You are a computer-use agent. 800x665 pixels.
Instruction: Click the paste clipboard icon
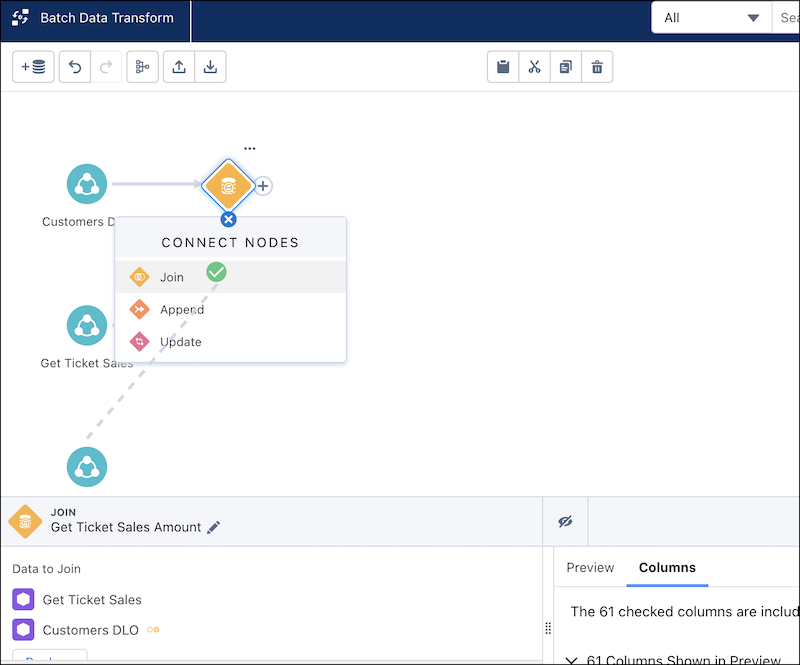503,67
